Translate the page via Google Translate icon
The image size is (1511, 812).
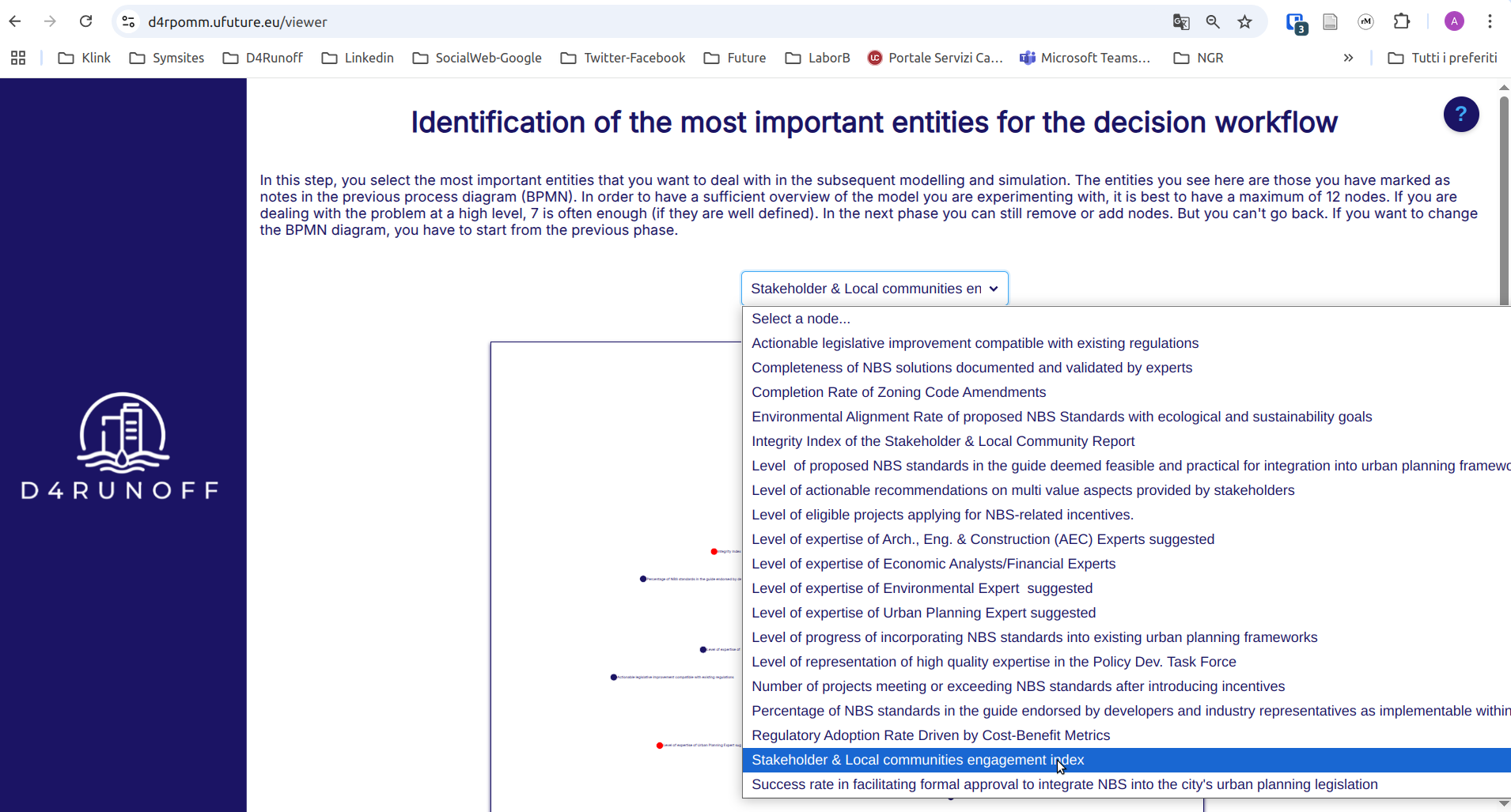[x=1182, y=21]
